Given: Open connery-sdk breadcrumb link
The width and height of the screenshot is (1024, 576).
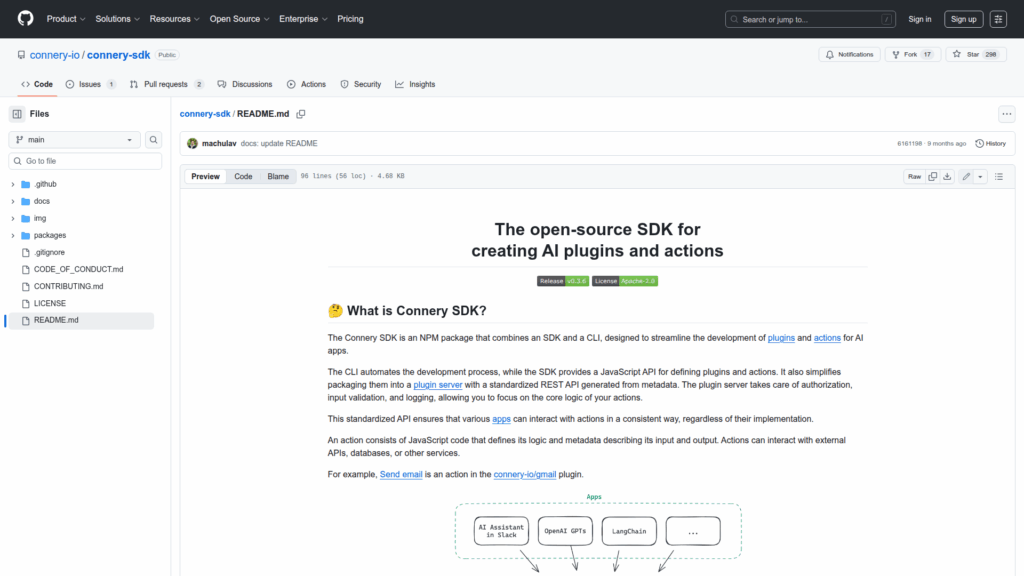Looking at the screenshot, I should (205, 114).
